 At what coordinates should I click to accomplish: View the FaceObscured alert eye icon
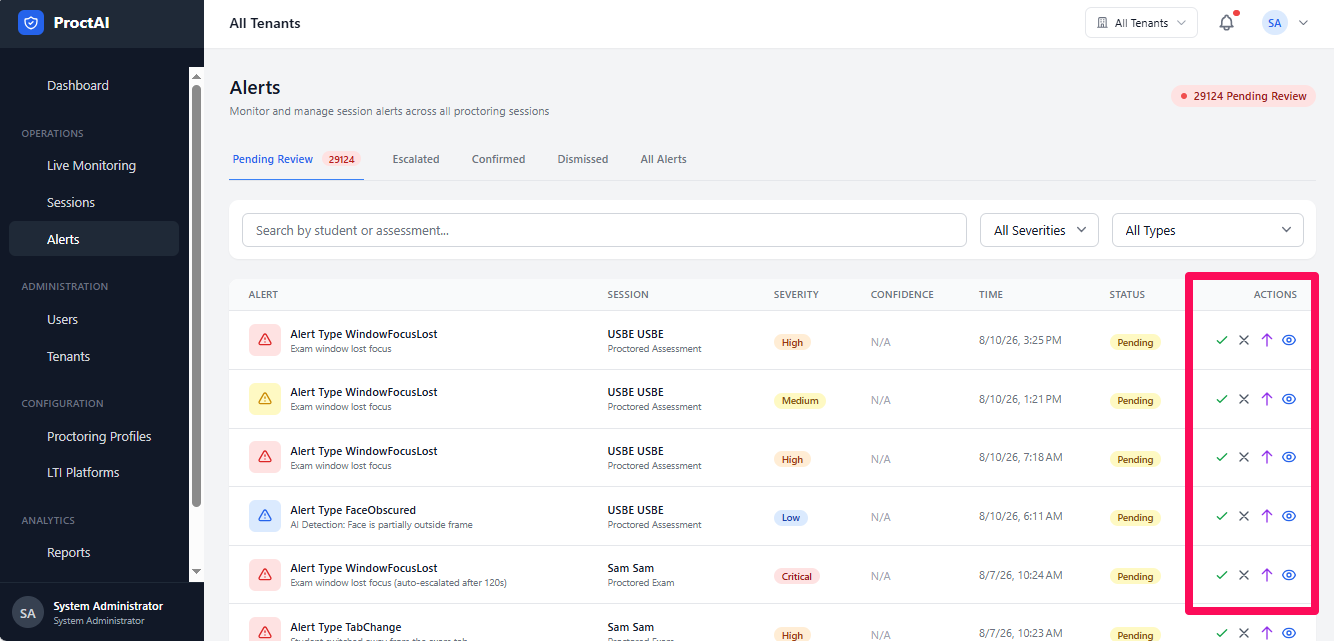click(1289, 516)
